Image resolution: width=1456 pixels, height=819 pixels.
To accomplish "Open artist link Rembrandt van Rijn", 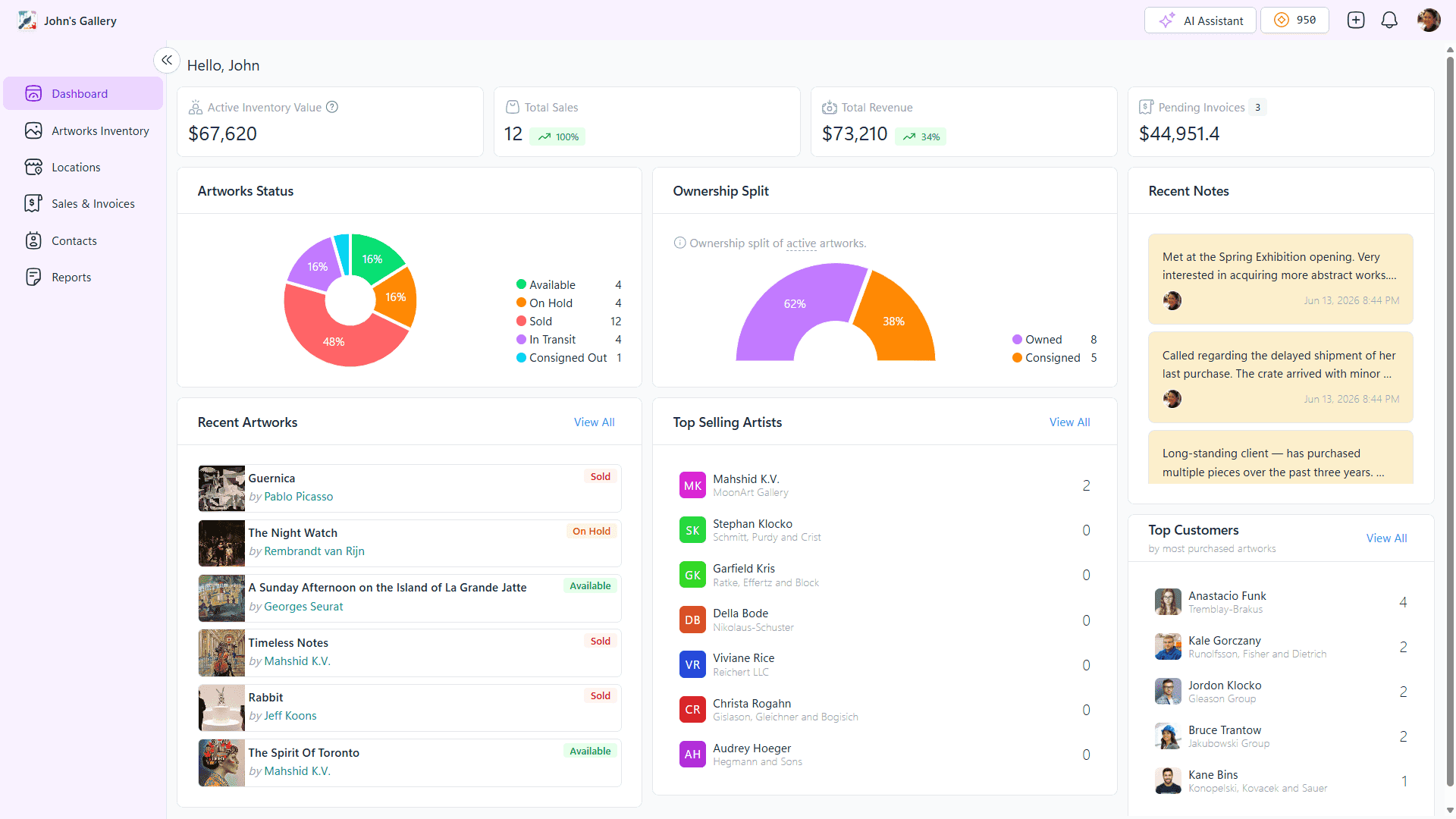I will [x=314, y=551].
